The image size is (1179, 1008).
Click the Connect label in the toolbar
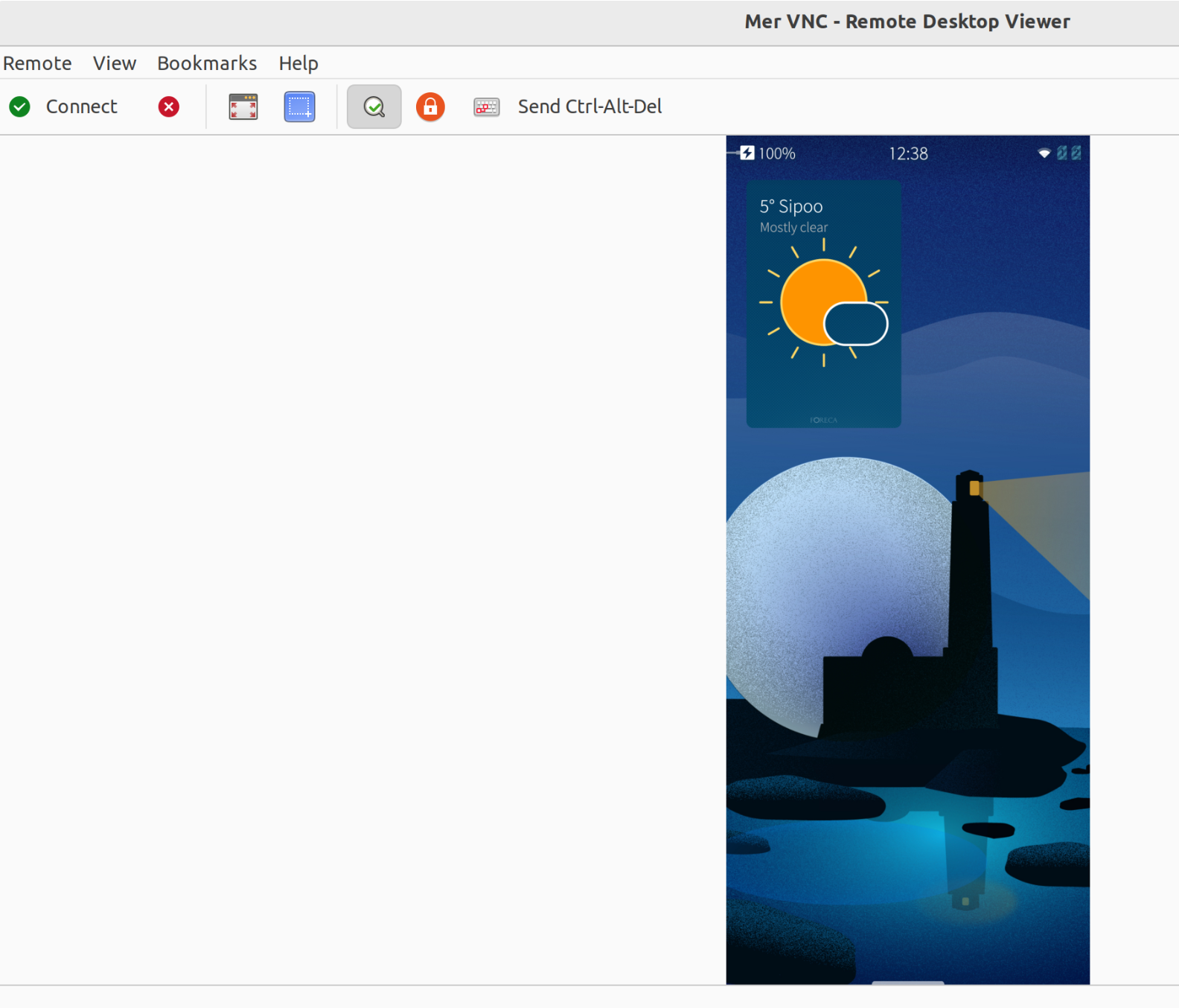(x=81, y=107)
